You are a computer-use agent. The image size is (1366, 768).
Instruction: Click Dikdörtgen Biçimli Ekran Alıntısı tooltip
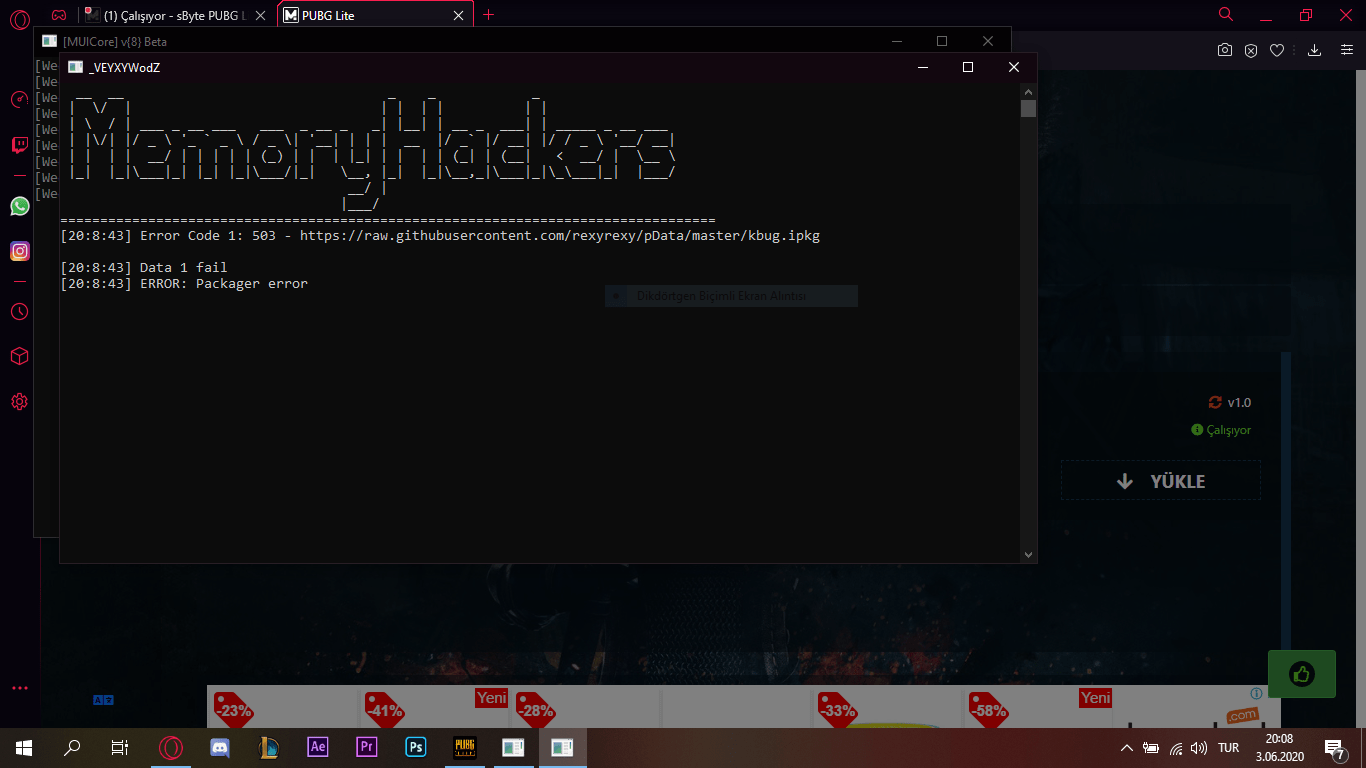coord(731,296)
